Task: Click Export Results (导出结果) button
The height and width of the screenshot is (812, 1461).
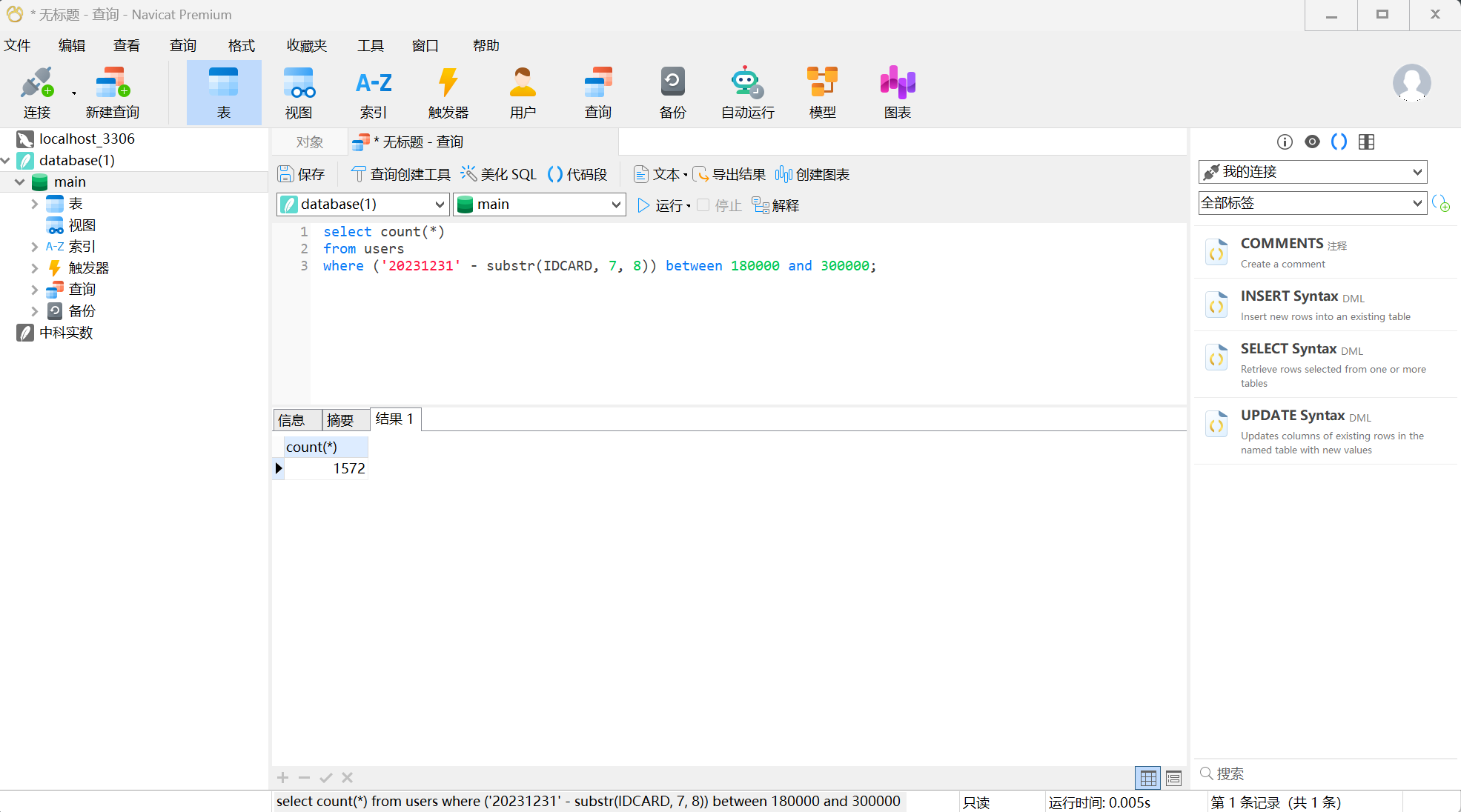Action: click(729, 174)
